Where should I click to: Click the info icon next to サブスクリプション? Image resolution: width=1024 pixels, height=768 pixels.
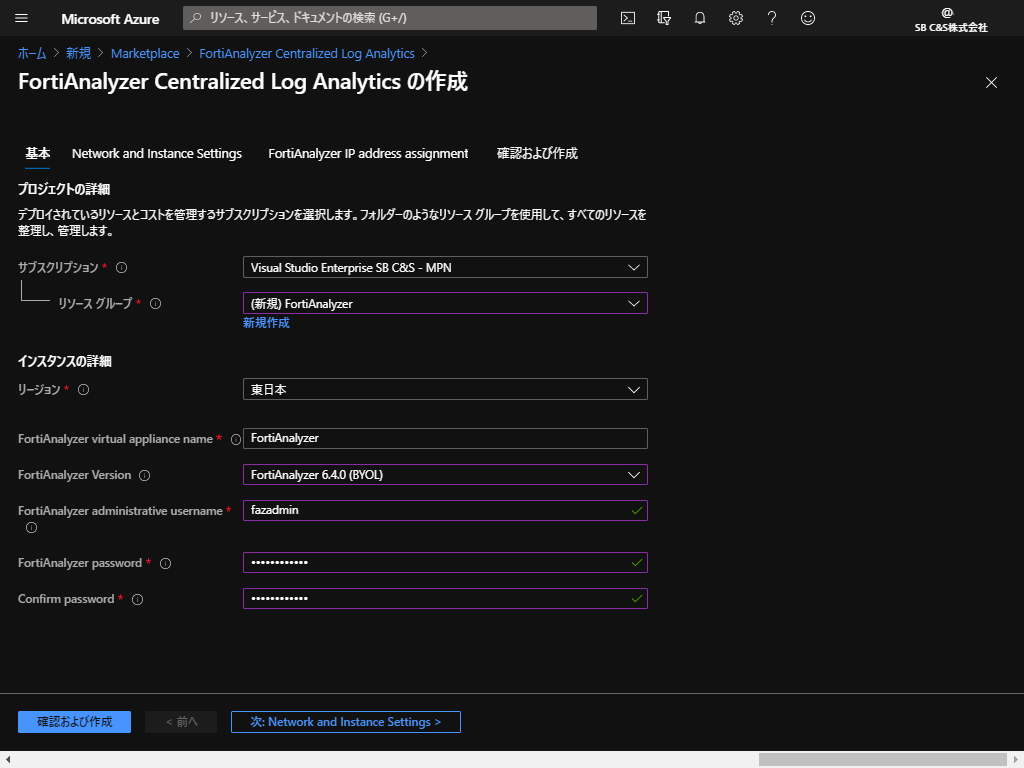(x=121, y=267)
